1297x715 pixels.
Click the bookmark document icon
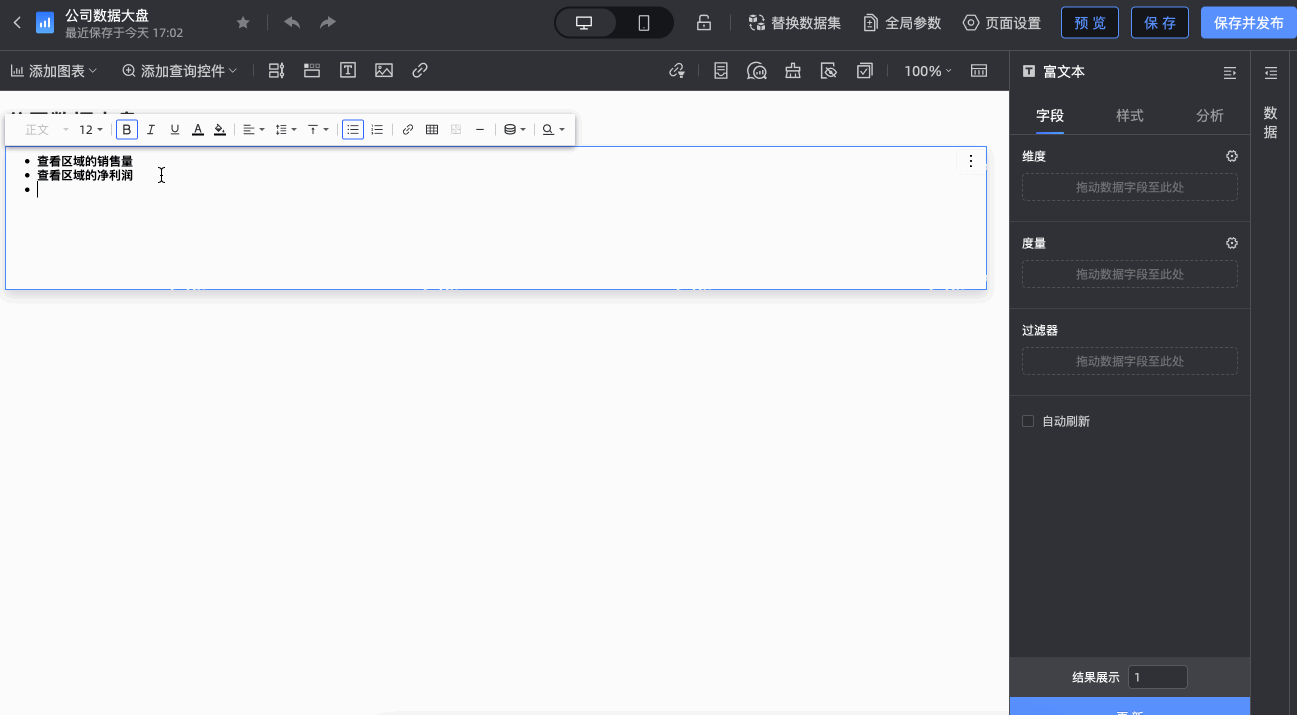point(721,71)
